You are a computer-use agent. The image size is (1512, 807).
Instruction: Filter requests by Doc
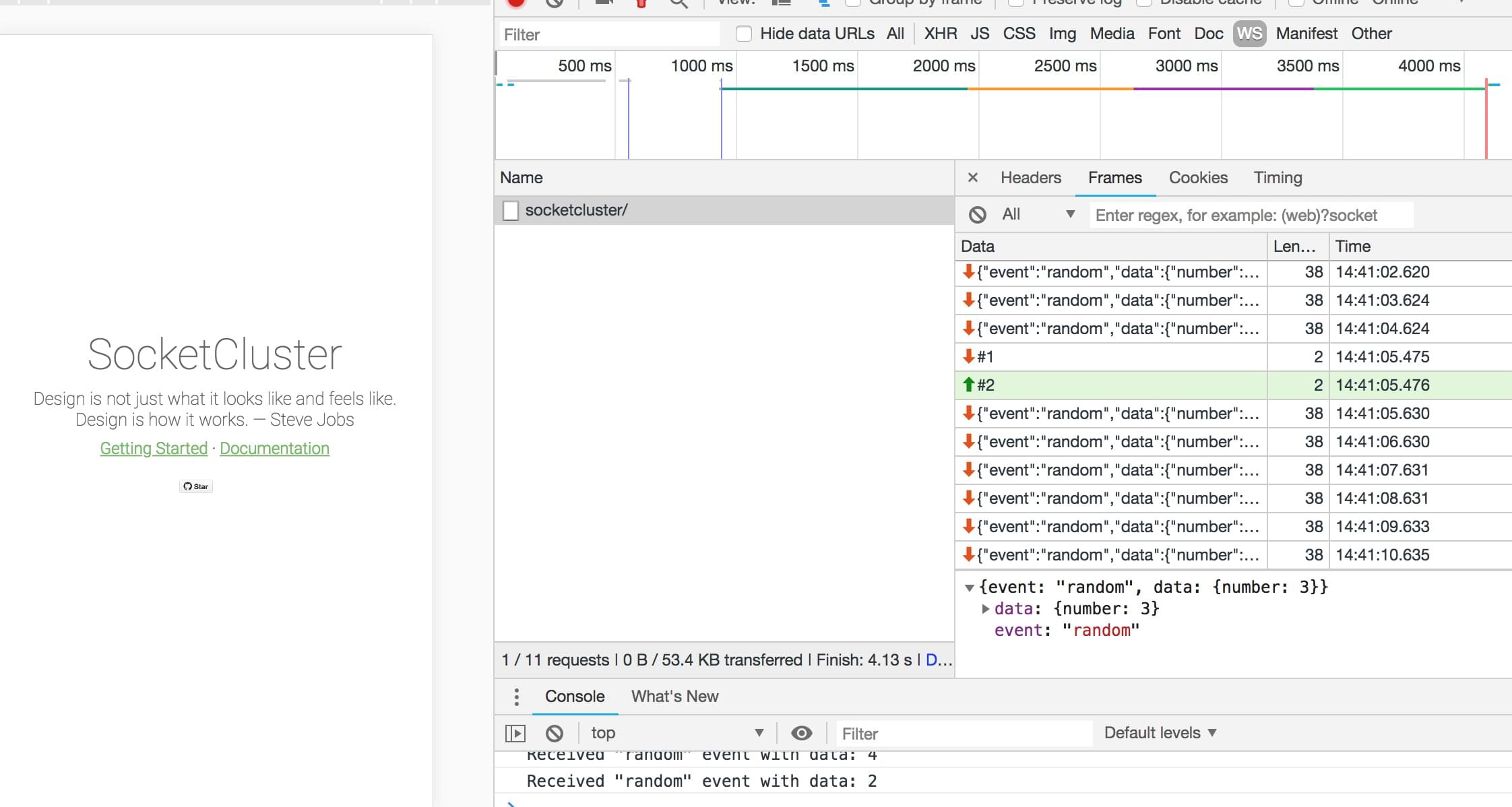[x=1209, y=34]
